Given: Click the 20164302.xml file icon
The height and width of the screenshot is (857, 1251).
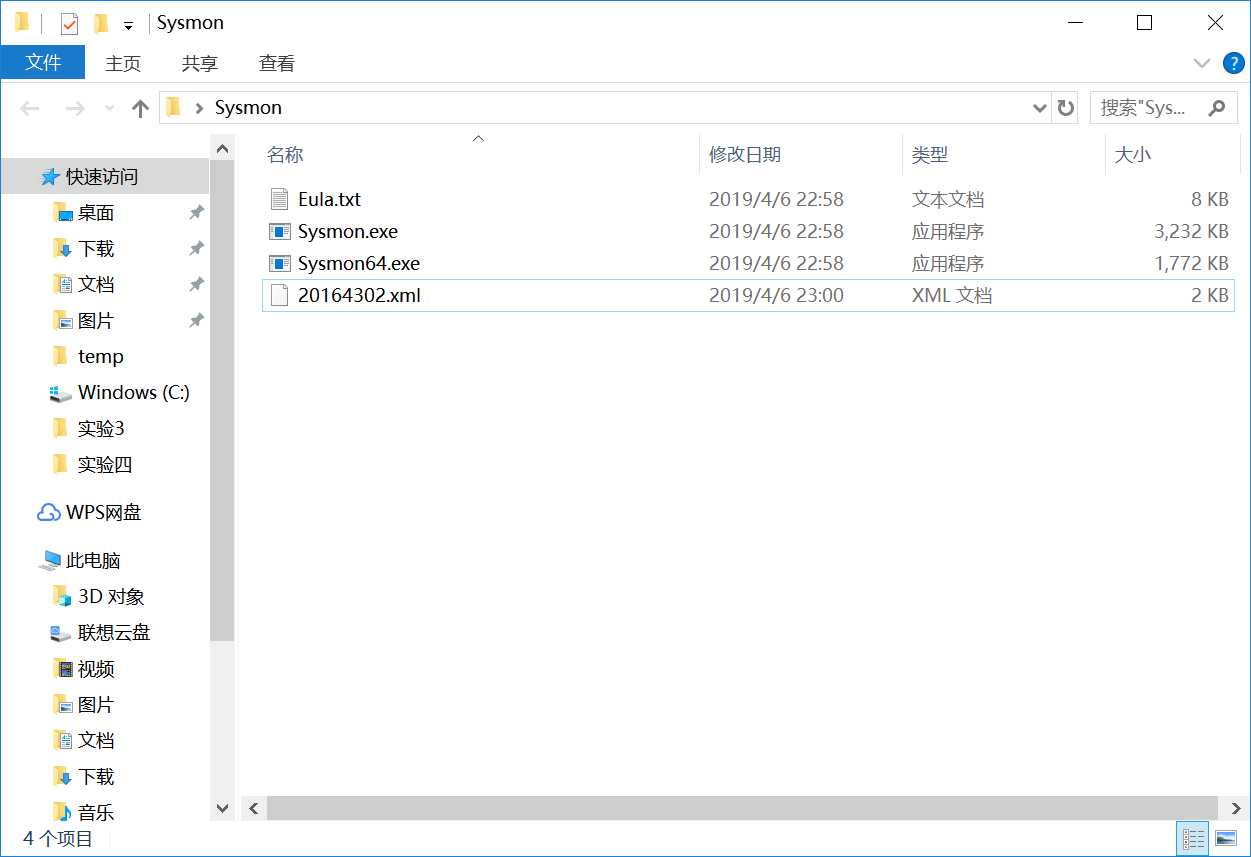Looking at the screenshot, I should (x=279, y=295).
